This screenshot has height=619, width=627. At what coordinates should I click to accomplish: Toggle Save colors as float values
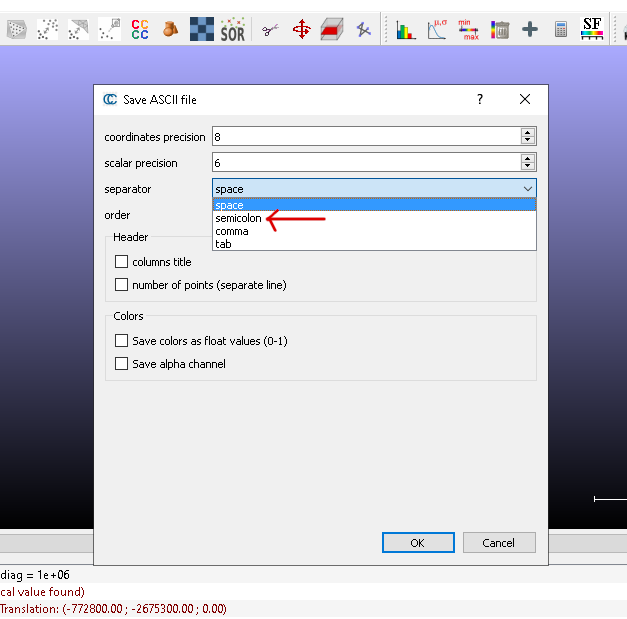122,341
